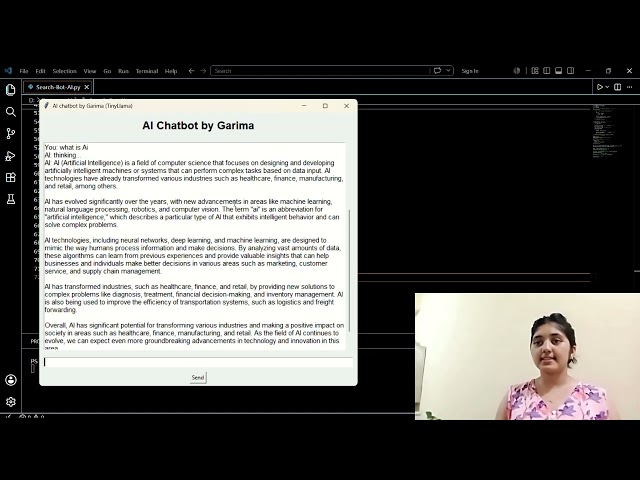Go forward with navigation arrow
The width and height of the screenshot is (640, 480).
tap(203, 71)
